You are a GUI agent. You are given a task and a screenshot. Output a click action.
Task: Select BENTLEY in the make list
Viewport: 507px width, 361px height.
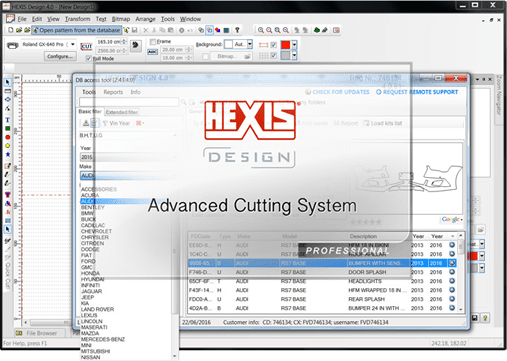[x=93, y=207]
